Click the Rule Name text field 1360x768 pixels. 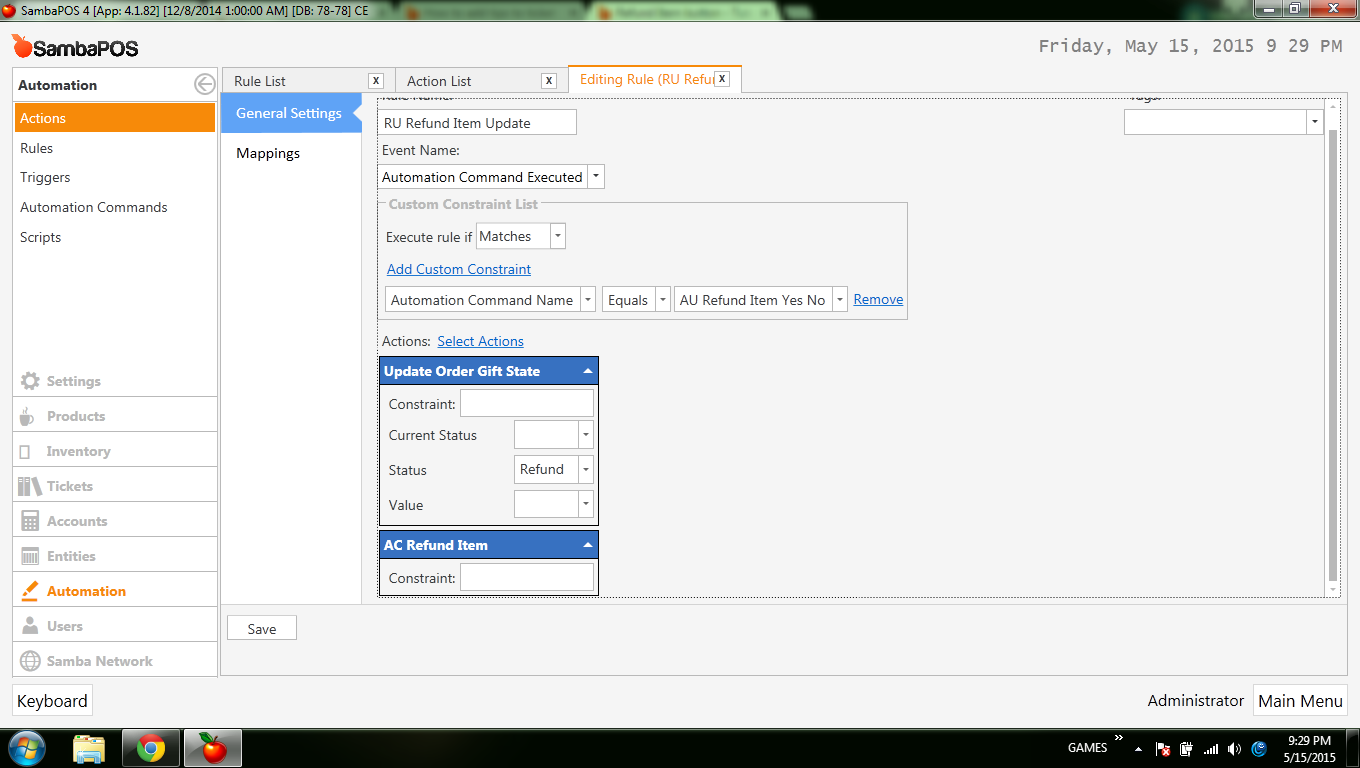[x=479, y=123]
